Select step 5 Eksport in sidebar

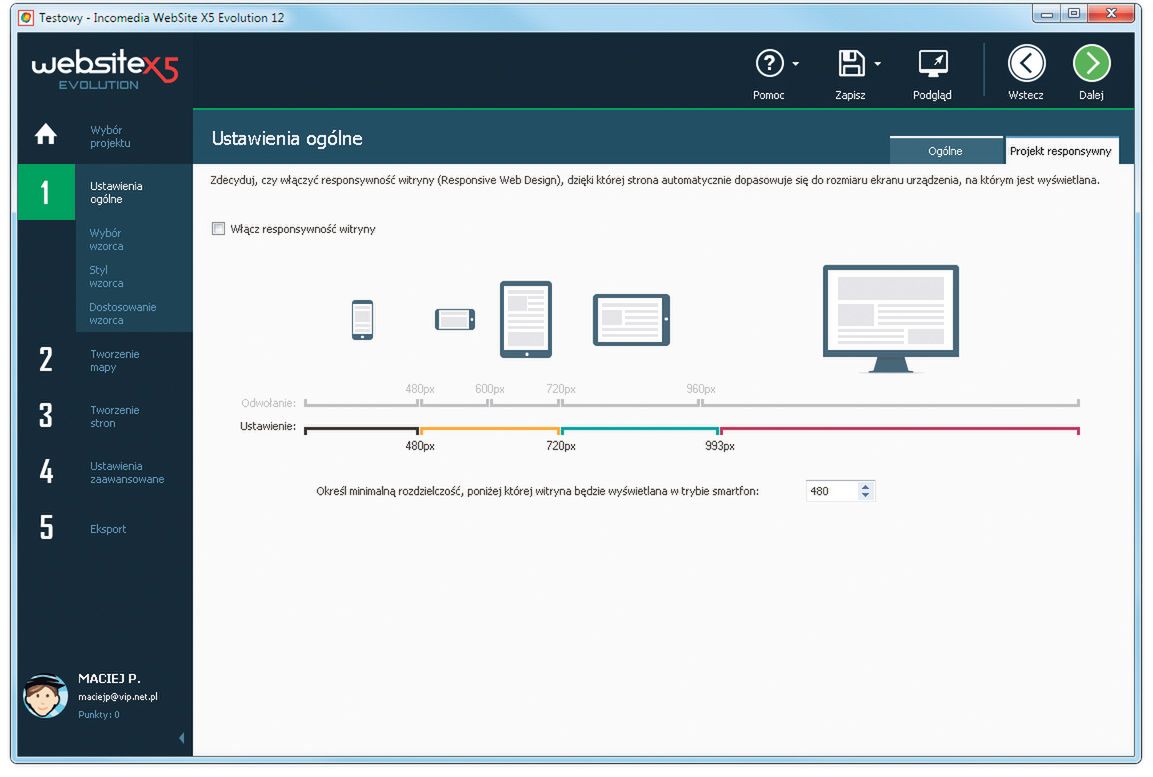pos(110,528)
